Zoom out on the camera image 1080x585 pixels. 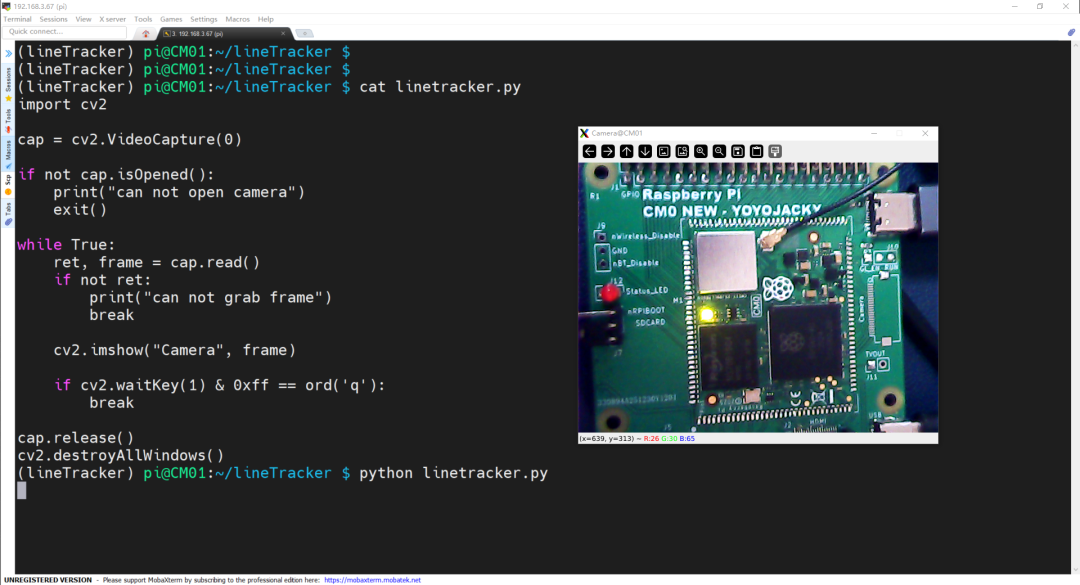coord(719,152)
